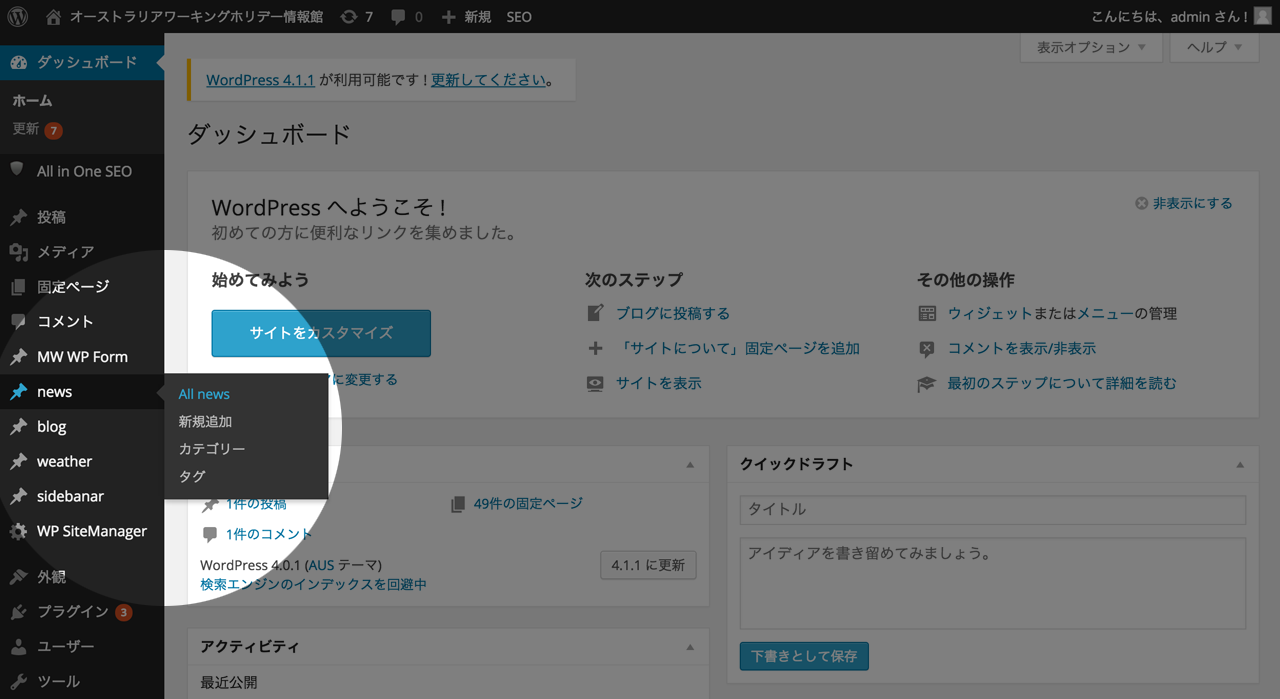
Task: Collapse the overview panel above アクティビティ
Action: pyautogui.click(x=690, y=465)
